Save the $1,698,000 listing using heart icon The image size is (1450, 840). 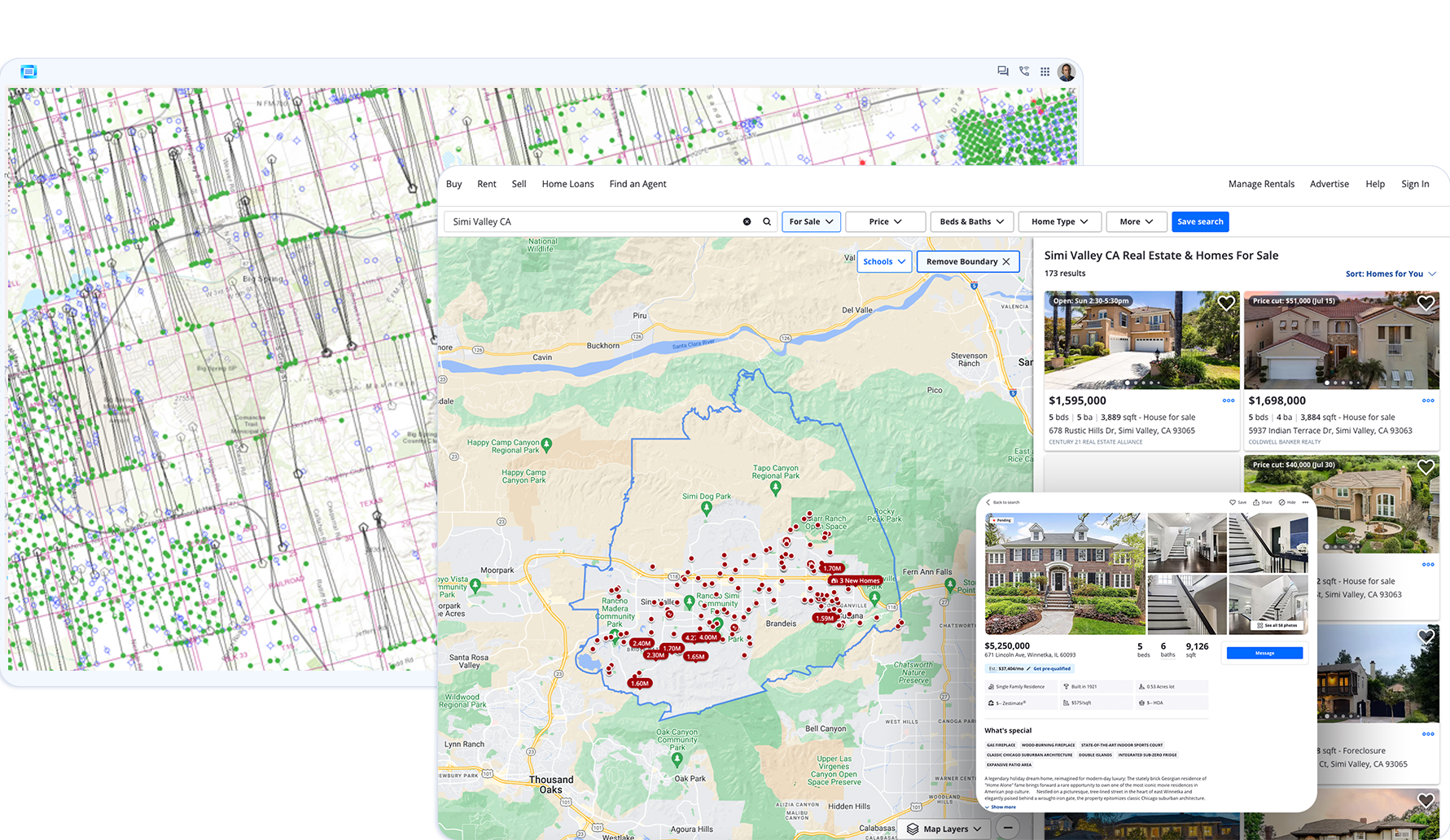coord(1426,303)
